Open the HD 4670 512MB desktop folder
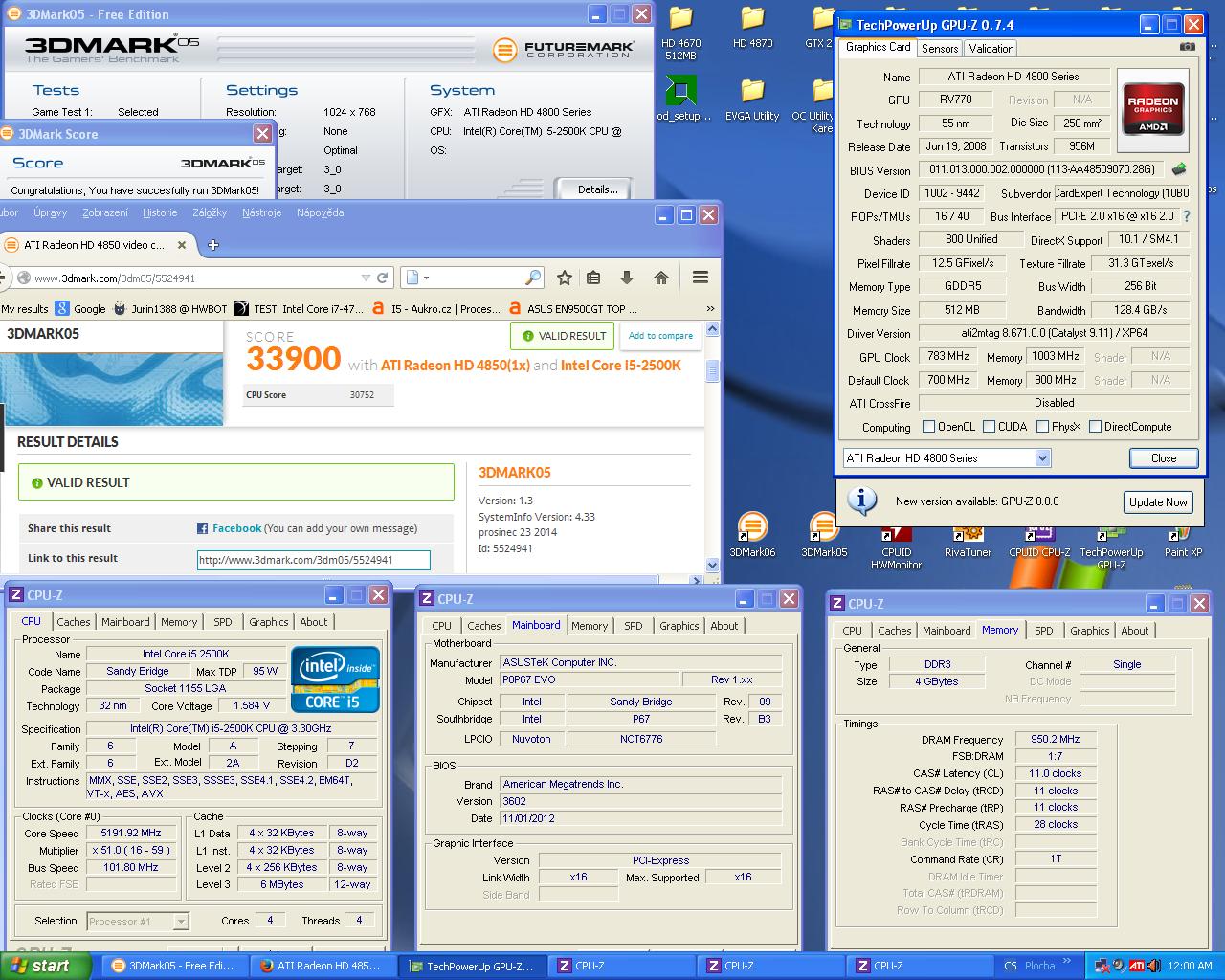Viewport: 1225px width, 980px height. point(680,32)
